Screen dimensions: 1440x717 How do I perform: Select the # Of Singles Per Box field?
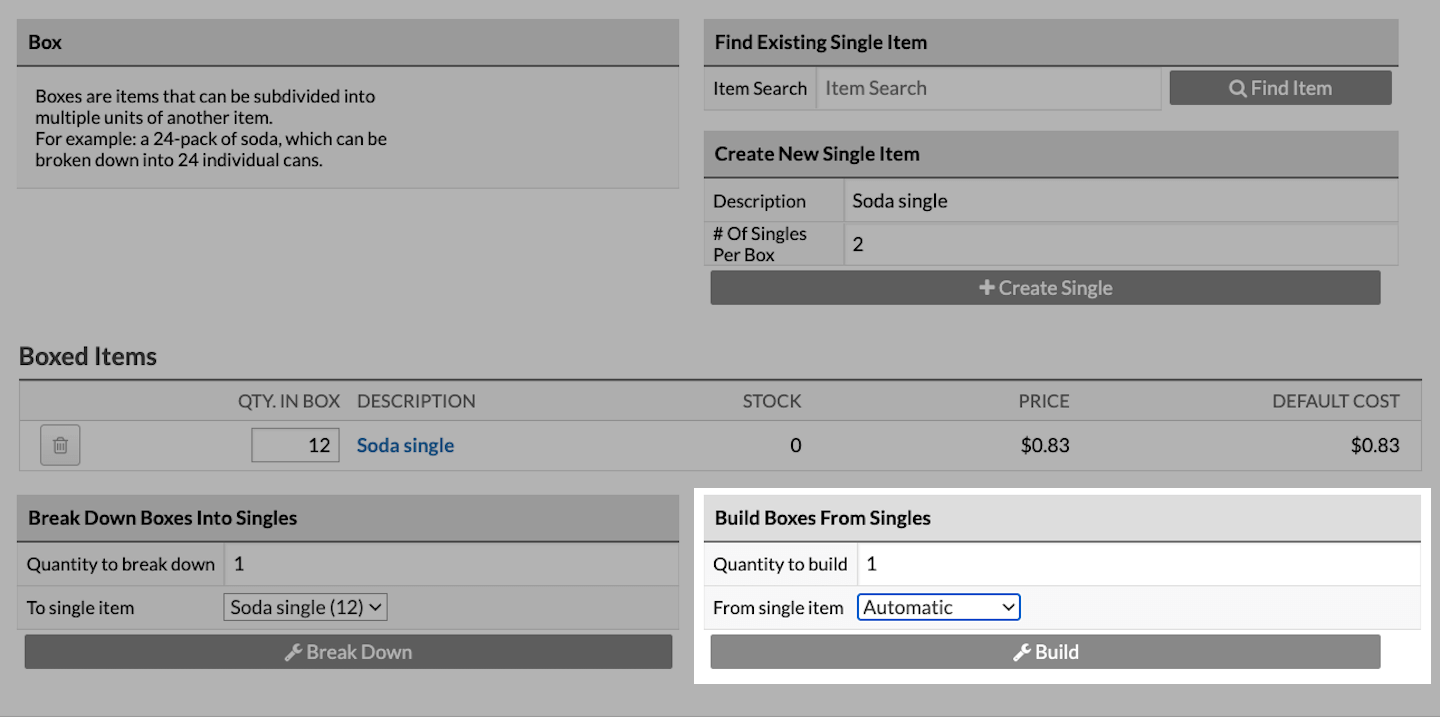[x=1120, y=244]
